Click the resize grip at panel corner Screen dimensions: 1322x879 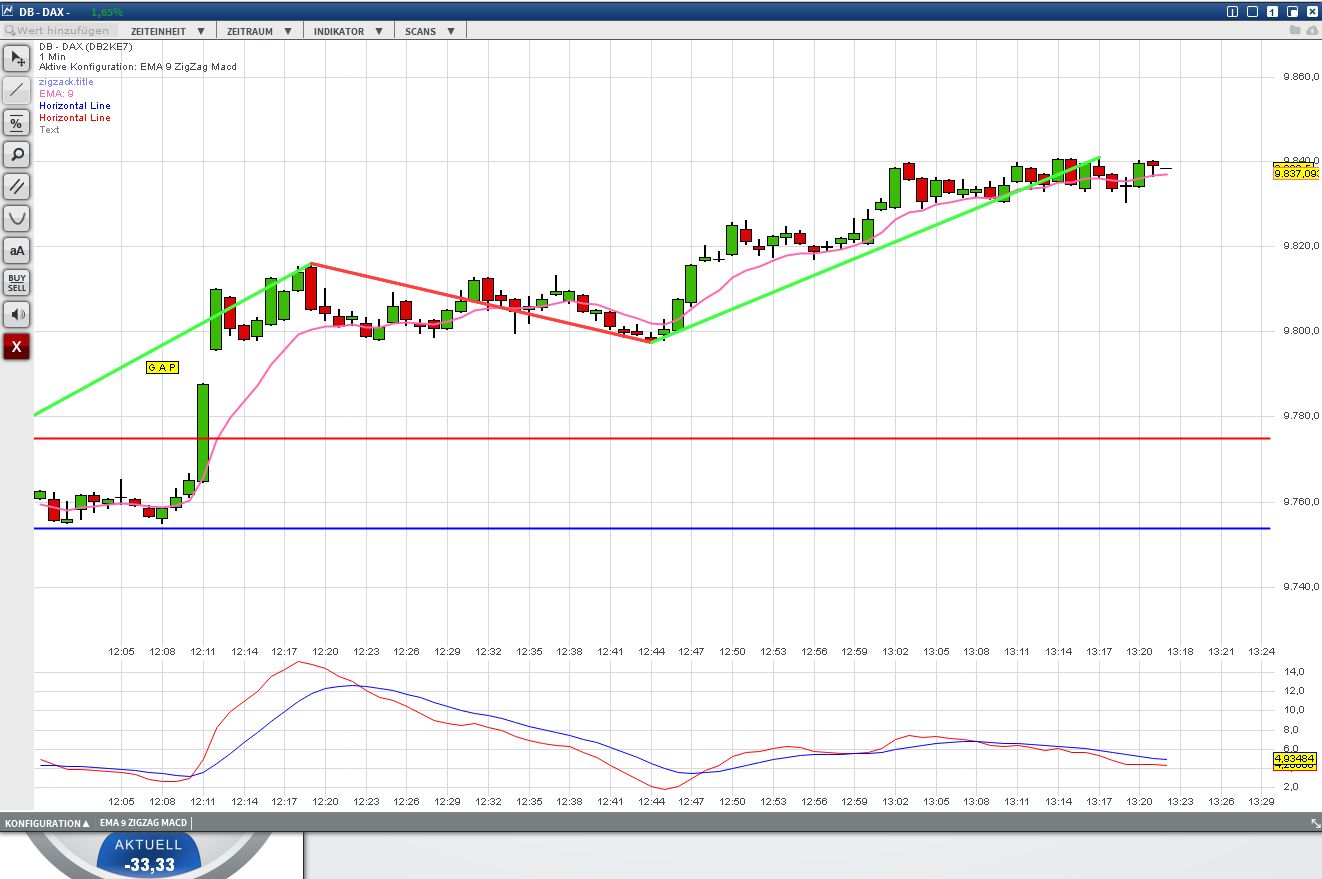(x=1315, y=822)
